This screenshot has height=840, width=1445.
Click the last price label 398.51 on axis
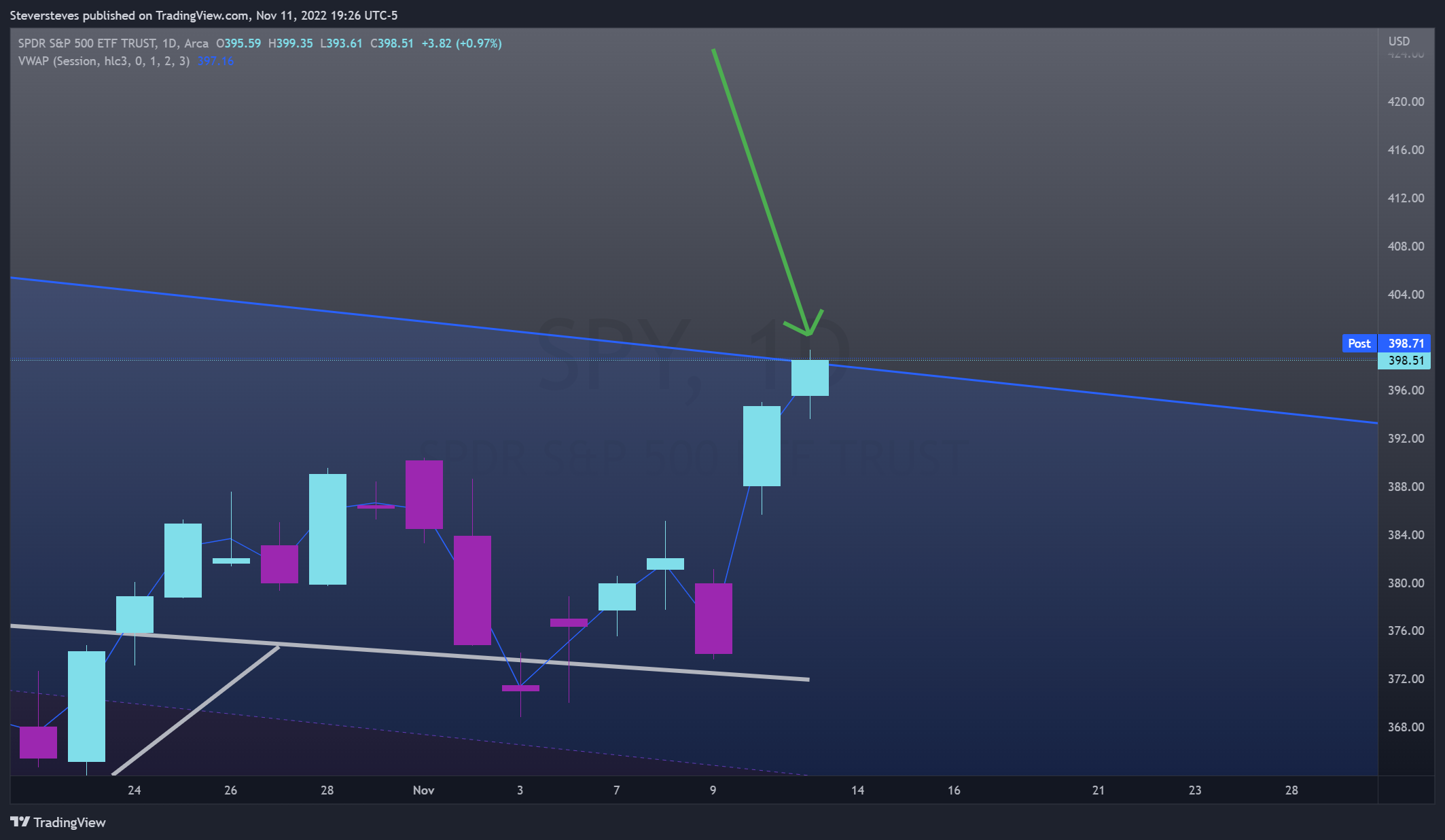point(1404,361)
